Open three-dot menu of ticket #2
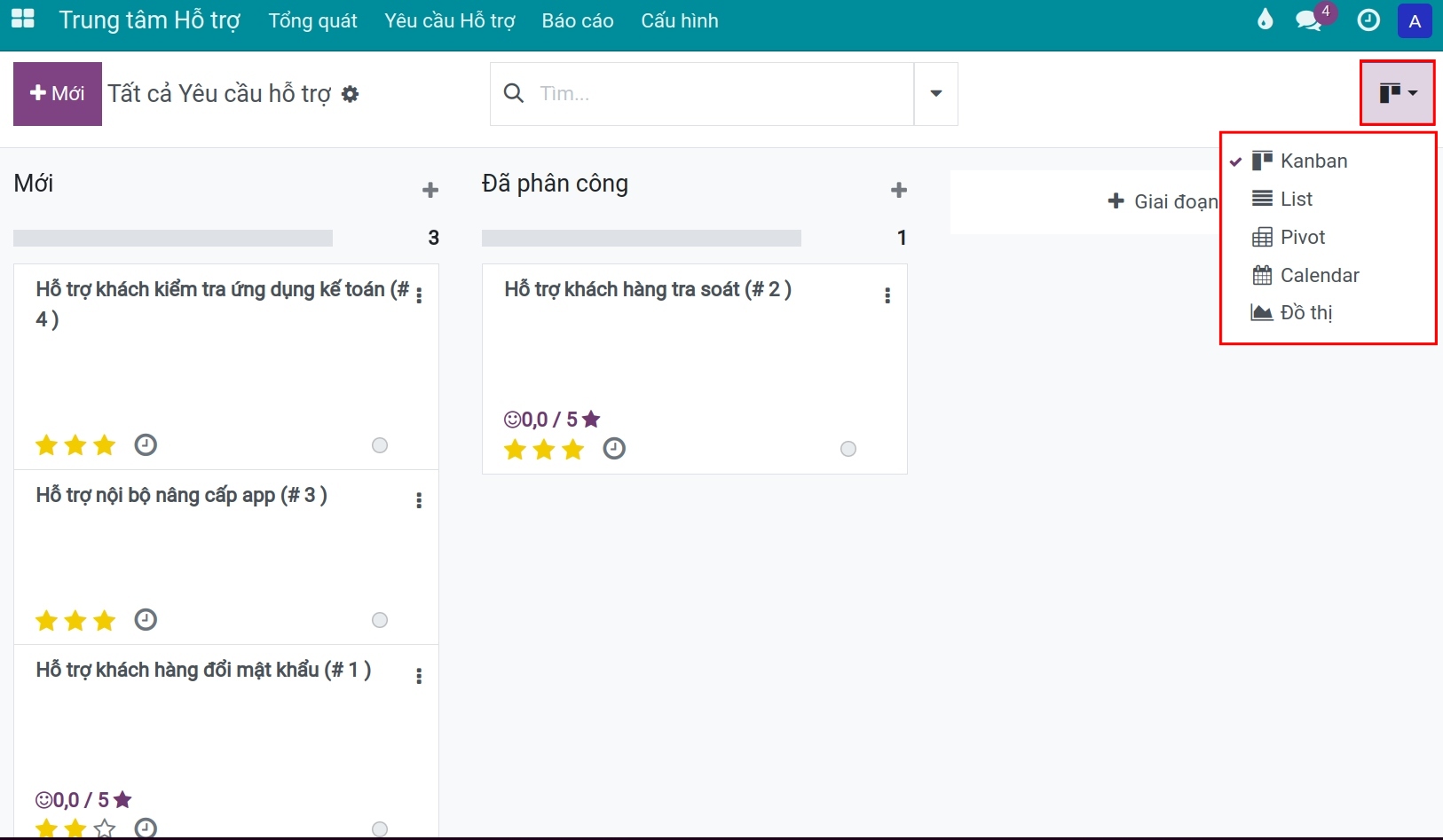 887,295
